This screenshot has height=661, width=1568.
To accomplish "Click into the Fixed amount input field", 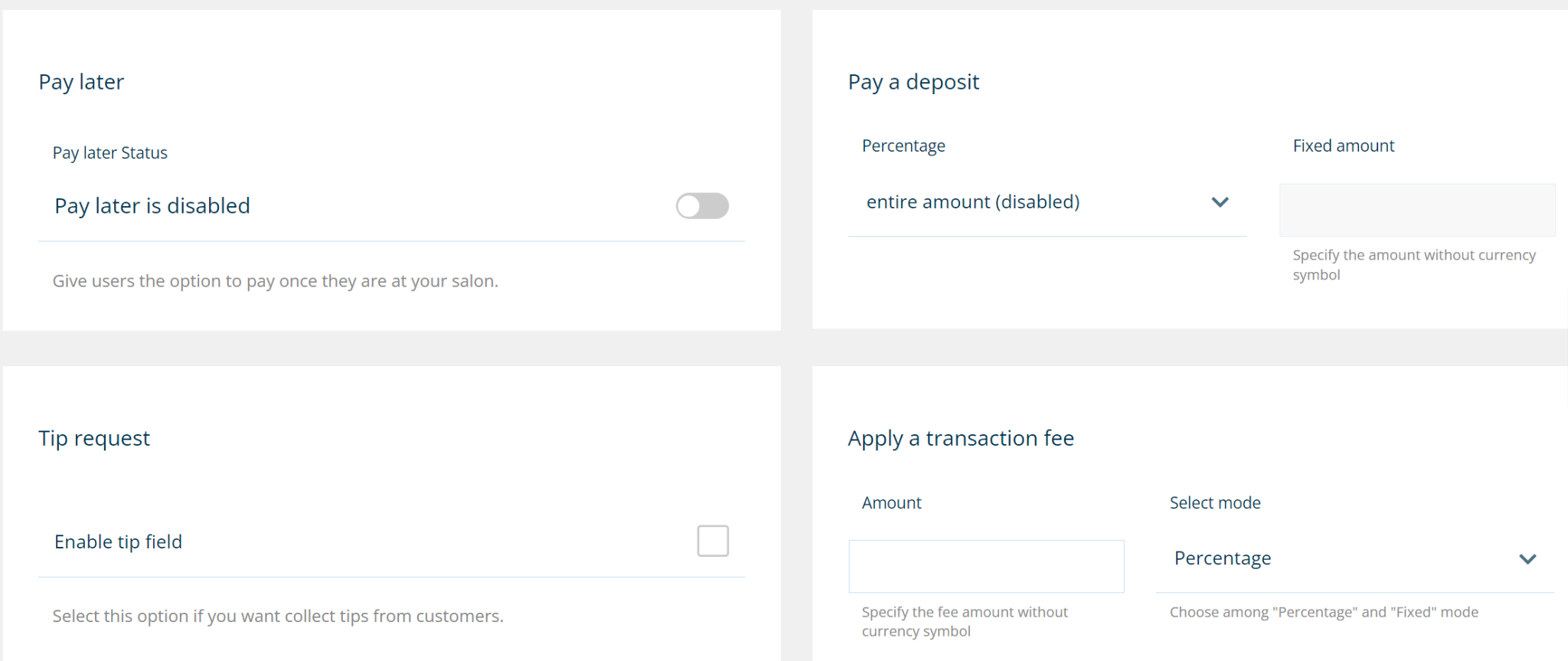I will [x=1416, y=210].
